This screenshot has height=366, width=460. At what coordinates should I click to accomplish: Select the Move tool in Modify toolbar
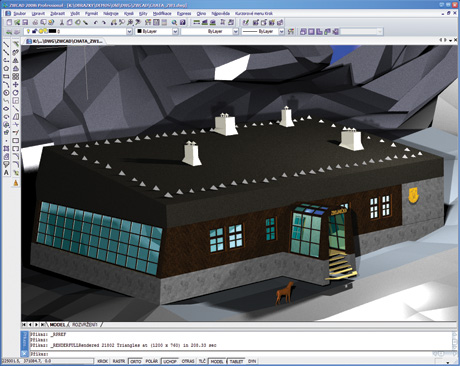click(x=16, y=85)
